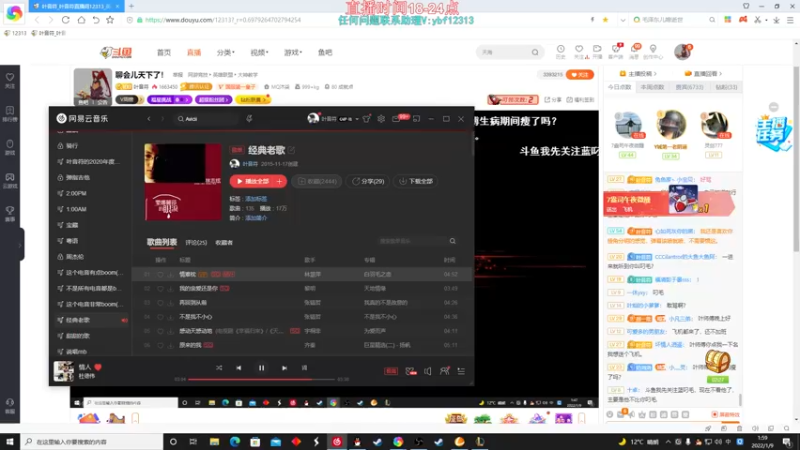Open 首页 in Douyu navigation
This screenshot has width=800, height=450.
[164, 53]
